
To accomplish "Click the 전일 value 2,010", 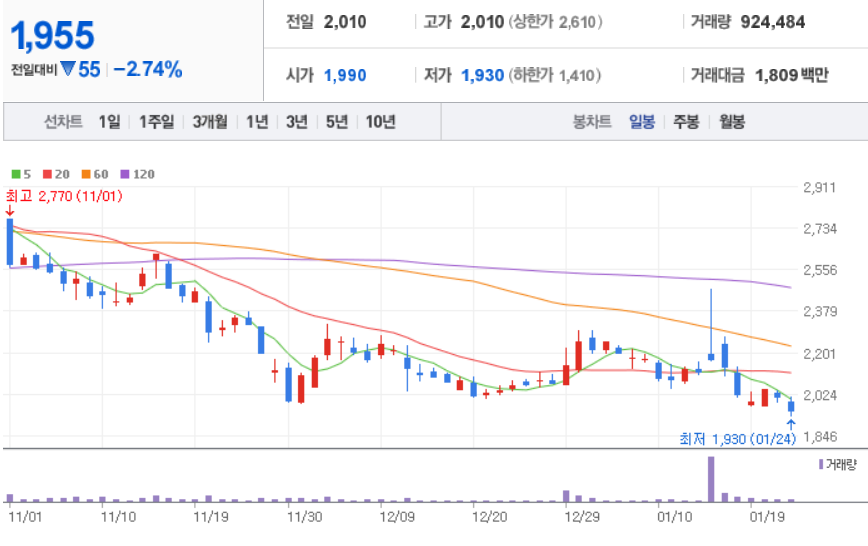I will point(345,22).
